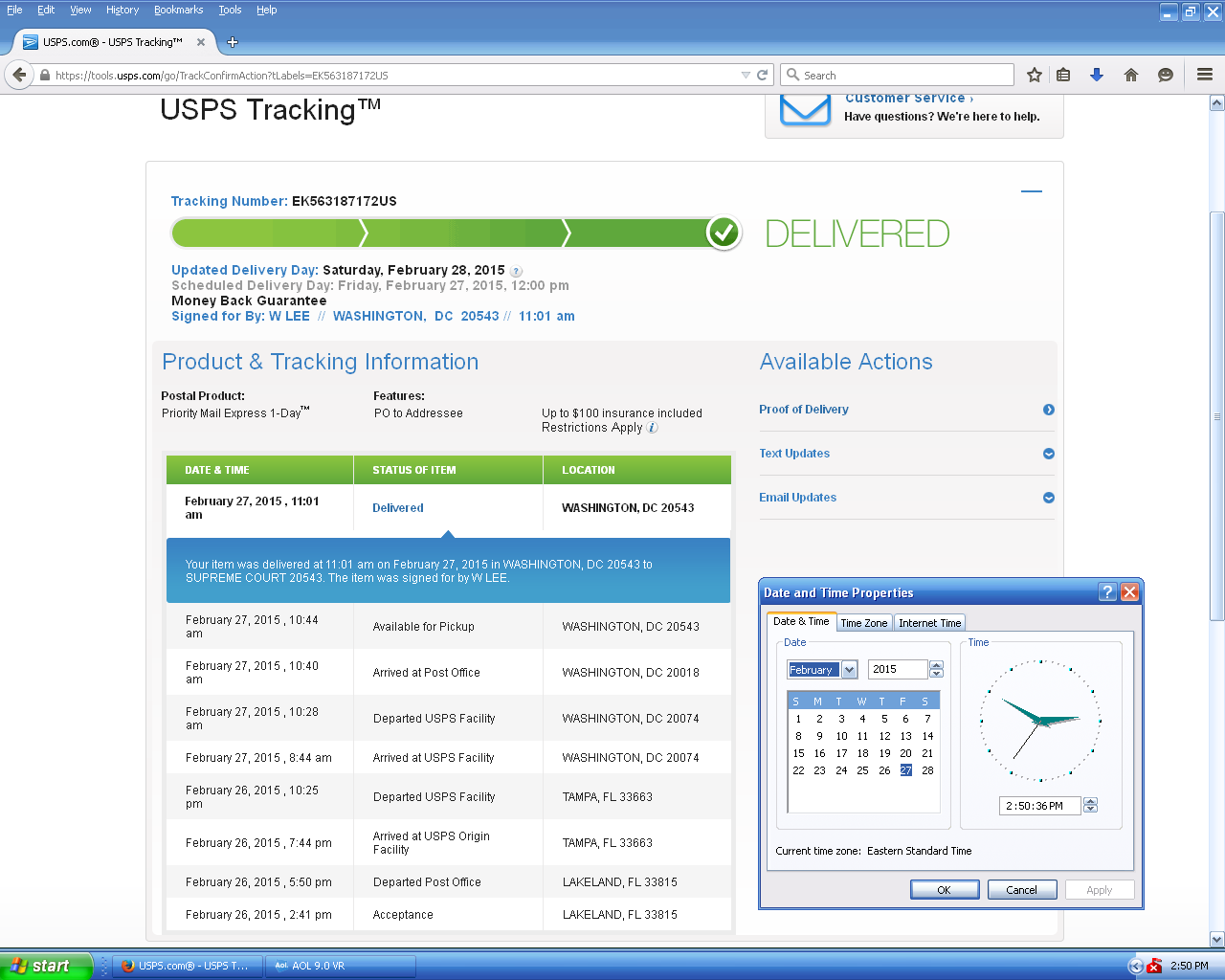This screenshot has height=980, width=1225.
Task: Open the month dropdown showing February
Action: coord(849,670)
